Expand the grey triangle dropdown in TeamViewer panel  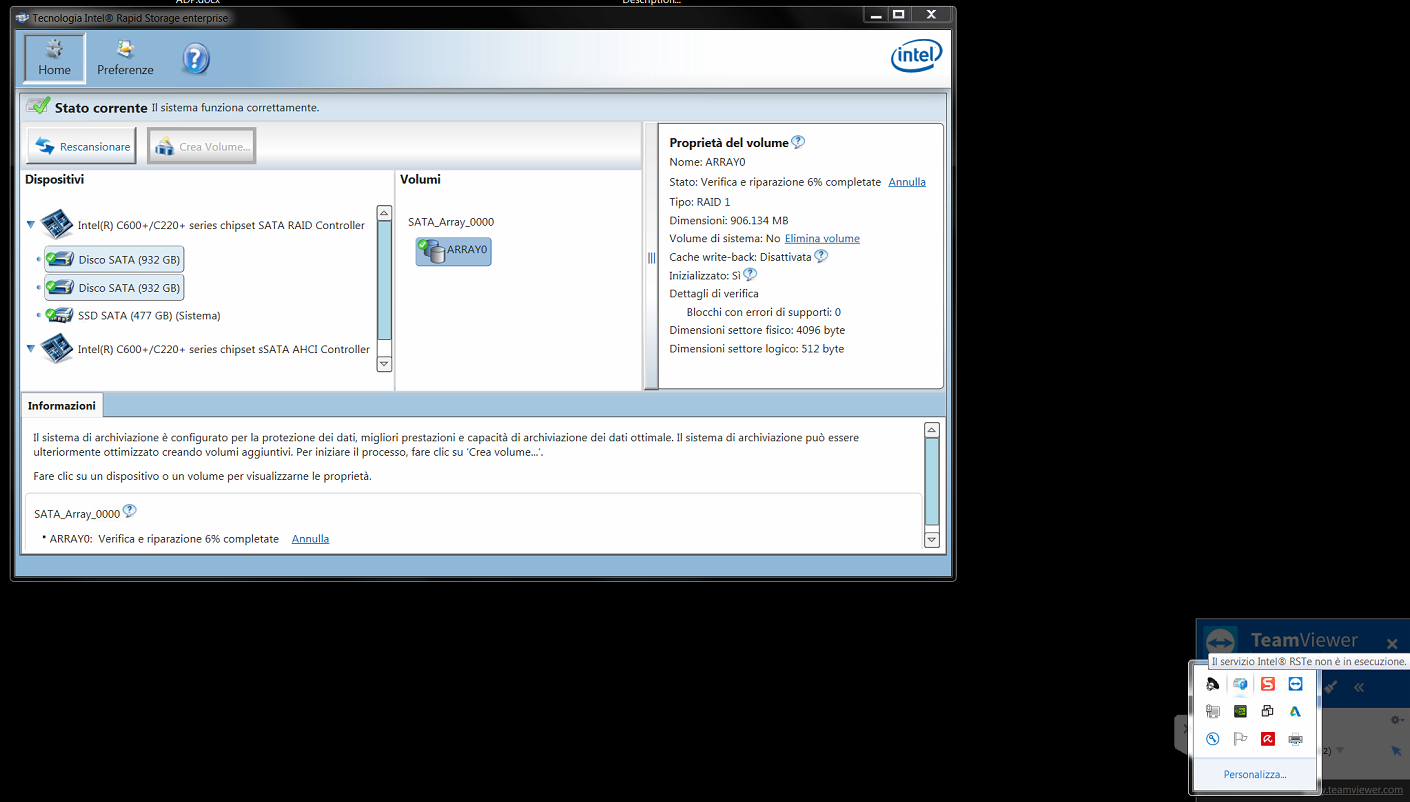[x=1340, y=750]
